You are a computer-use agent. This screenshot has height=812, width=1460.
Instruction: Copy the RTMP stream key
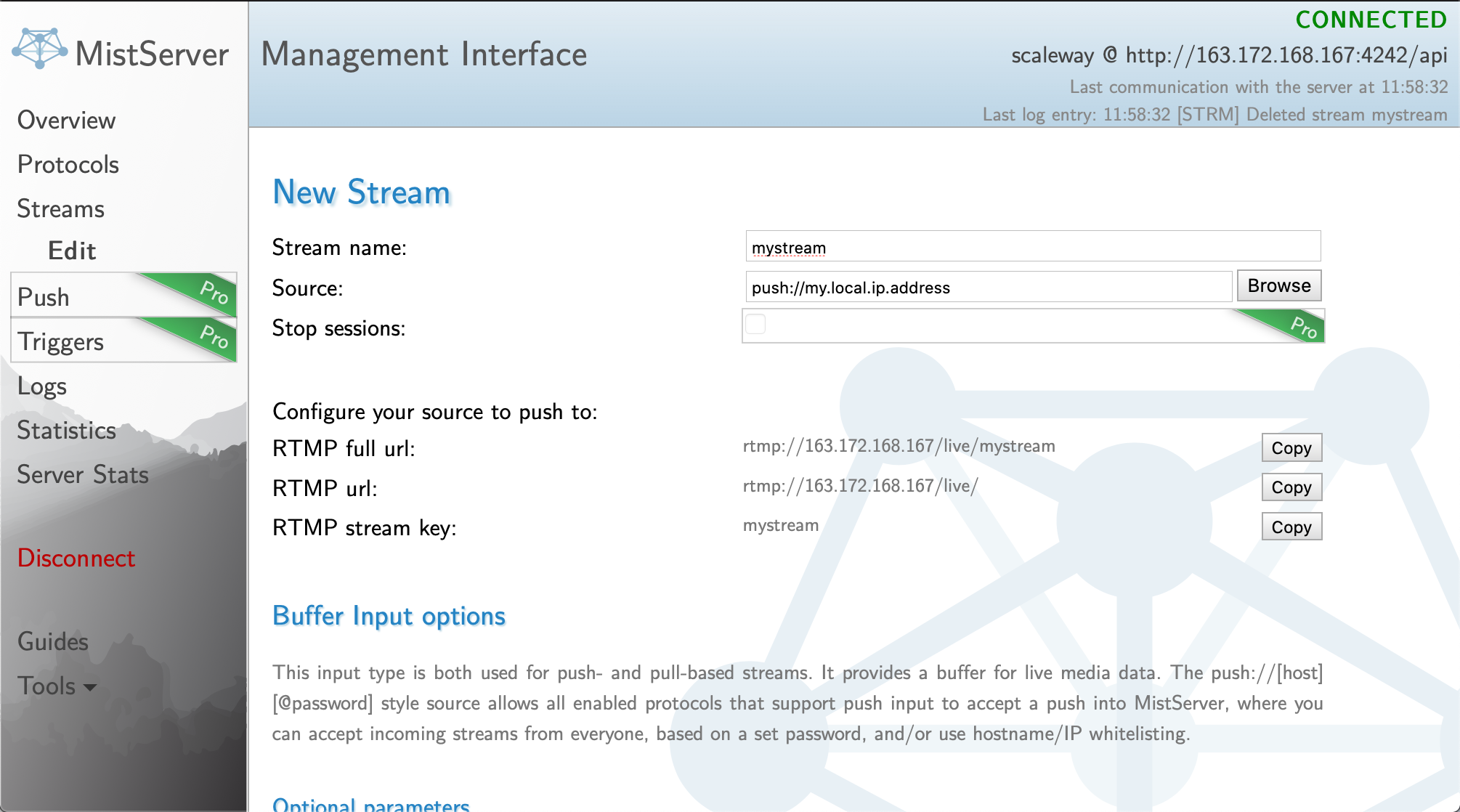tap(1291, 527)
